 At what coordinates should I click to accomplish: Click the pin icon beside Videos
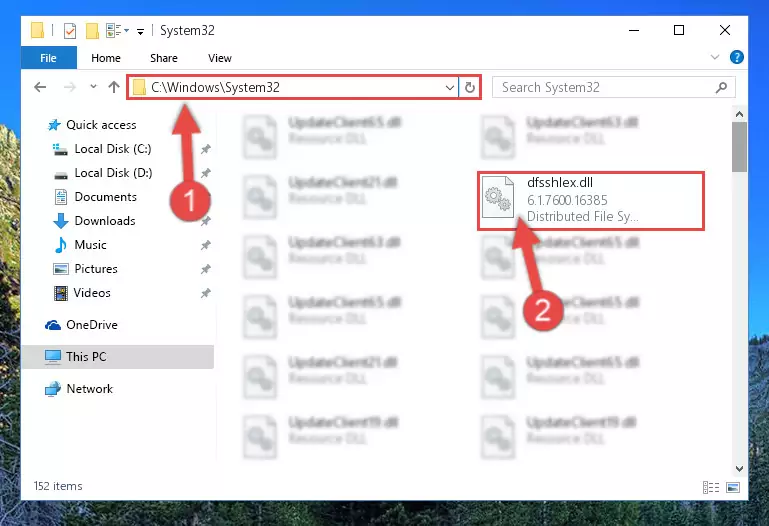205,293
